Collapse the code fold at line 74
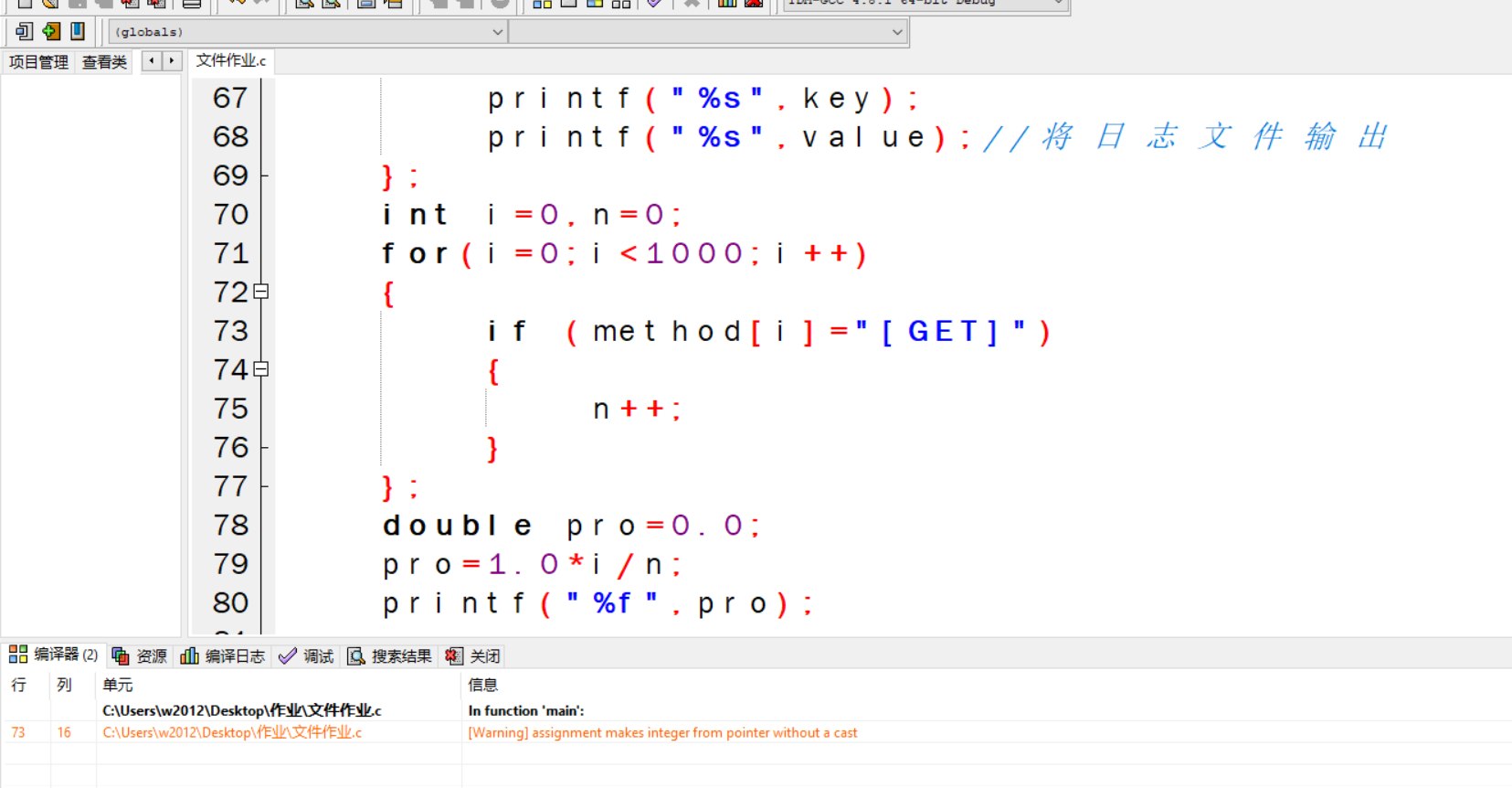The height and width of the screenshot is (788, 1512). (x=261, y=369)
